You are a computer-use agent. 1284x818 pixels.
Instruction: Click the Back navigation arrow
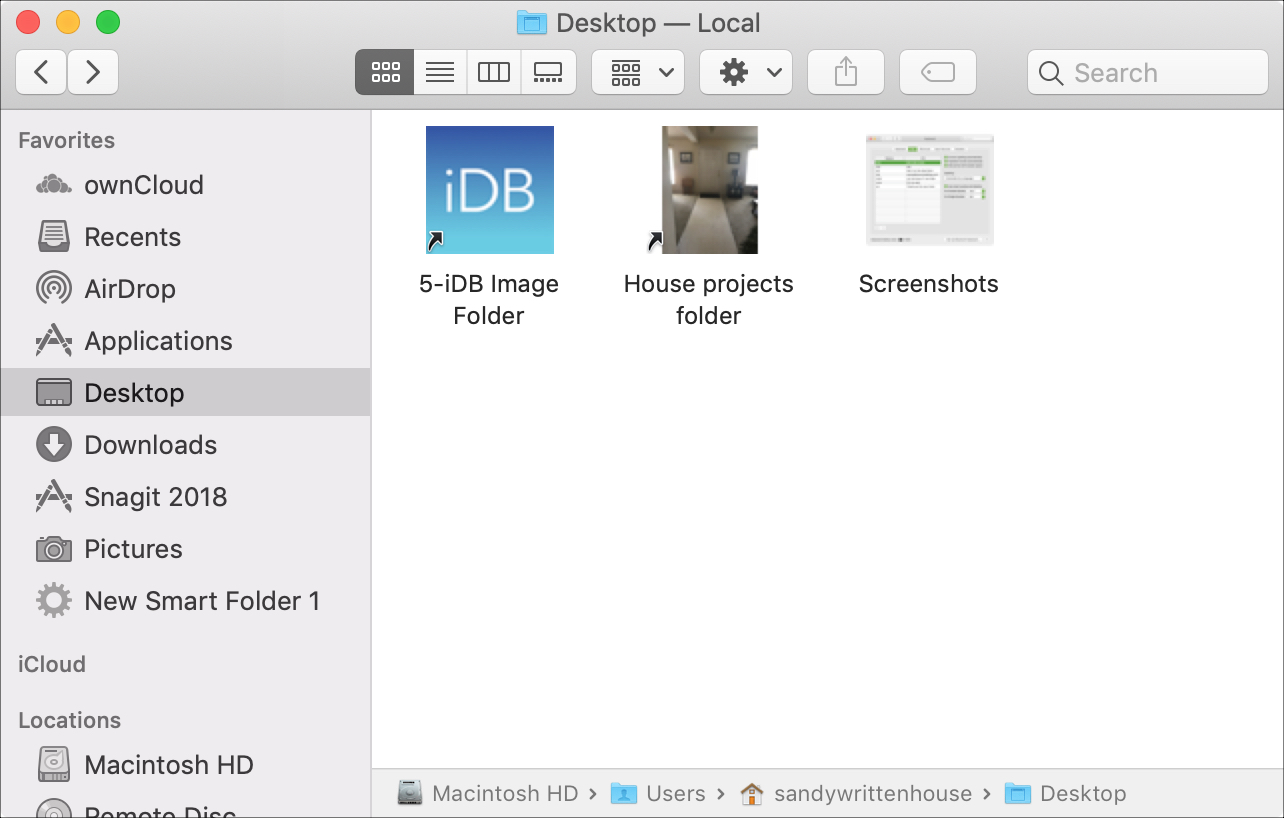click(40, 71)
